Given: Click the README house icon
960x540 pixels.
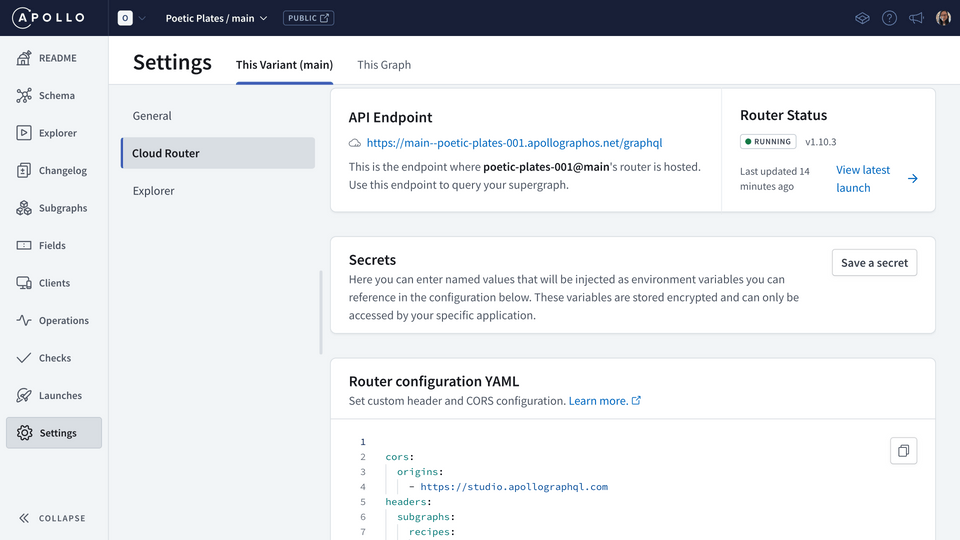Looking at the screenshot, I should point(24,58).
